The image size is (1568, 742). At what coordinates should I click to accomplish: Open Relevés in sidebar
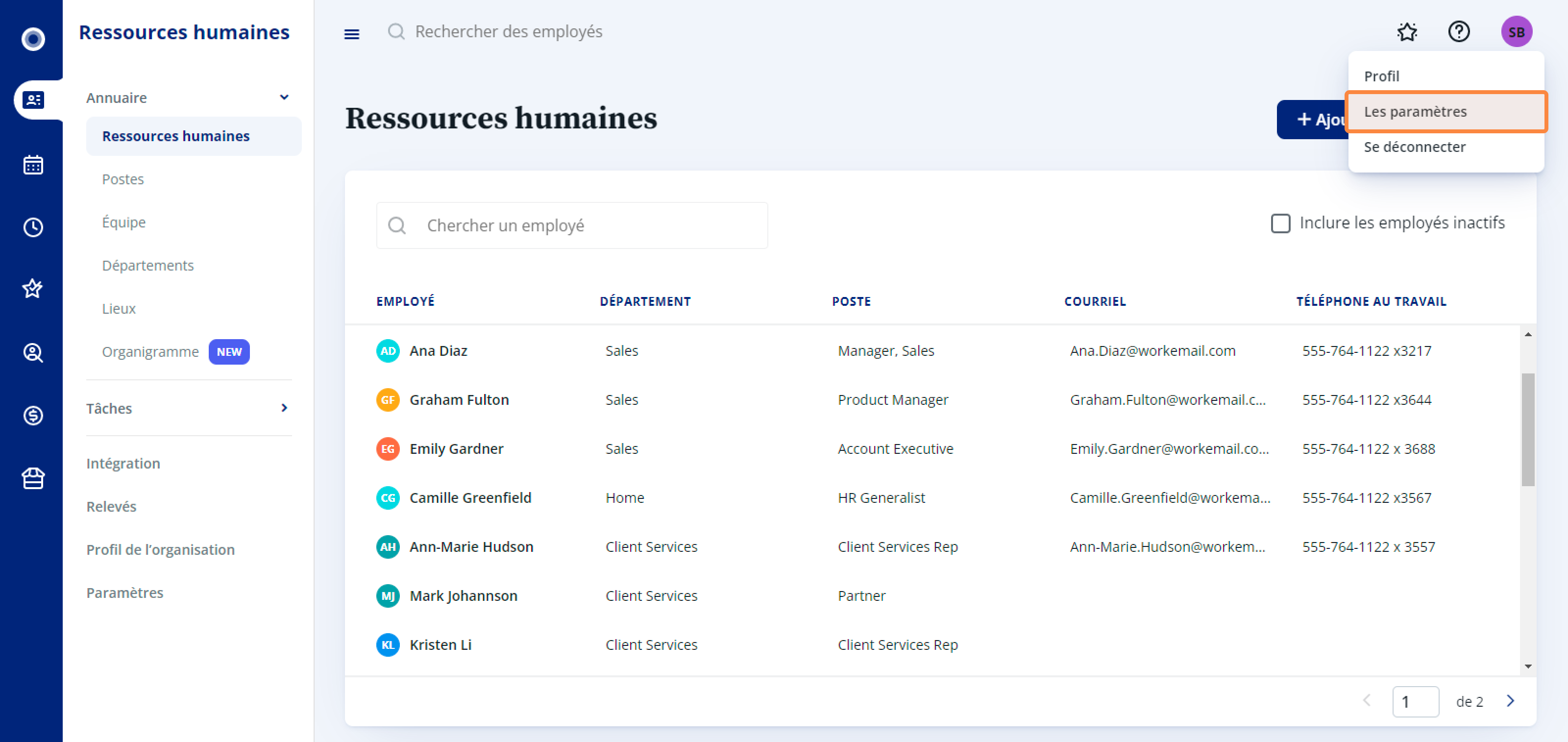[111, 506]
